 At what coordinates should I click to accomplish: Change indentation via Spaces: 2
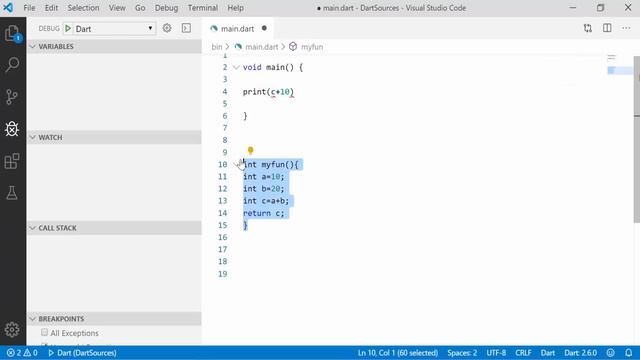(462, 353)
